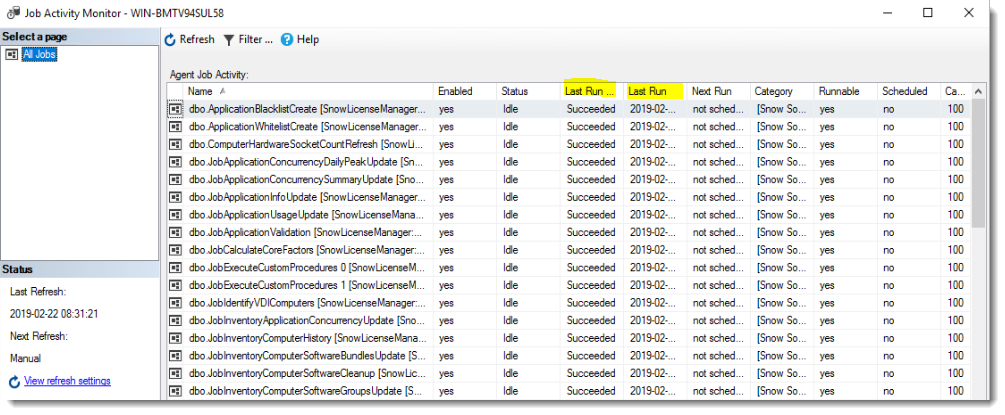The height and width of the screenshot is (415, 1005).
Task: Click Succeeded in the dbo.JobApplicationValidation row
Action: (590, 232)
